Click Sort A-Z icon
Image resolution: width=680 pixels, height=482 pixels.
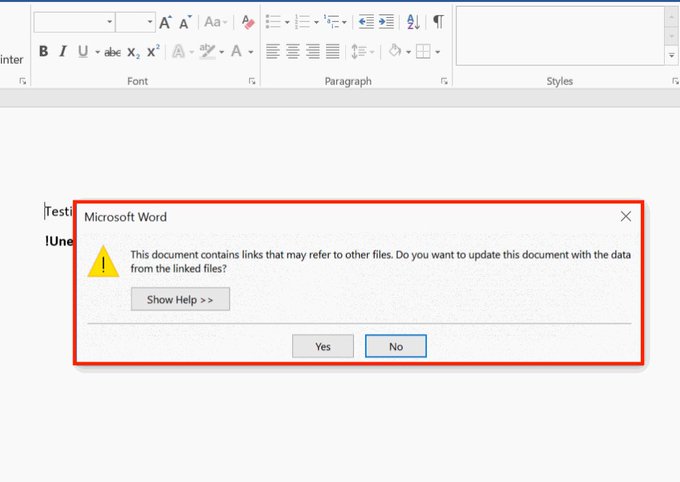coord(413,22)
